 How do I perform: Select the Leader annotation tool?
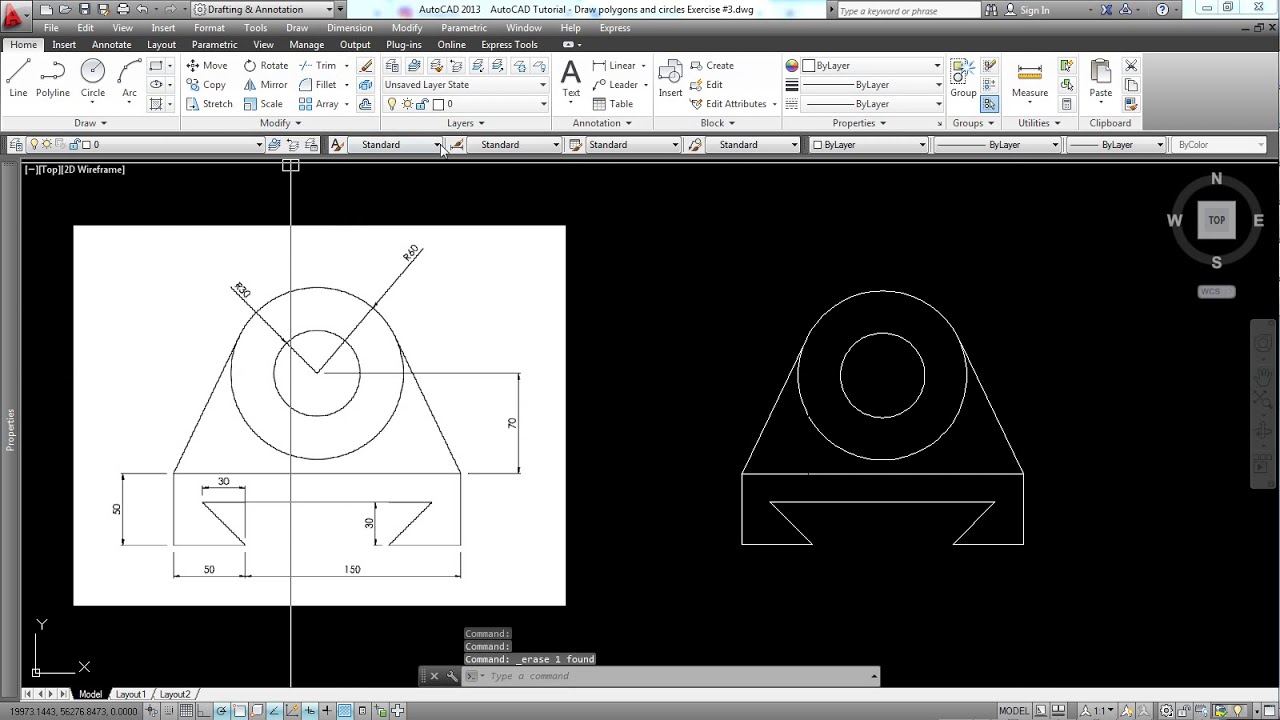pos(615,85)
